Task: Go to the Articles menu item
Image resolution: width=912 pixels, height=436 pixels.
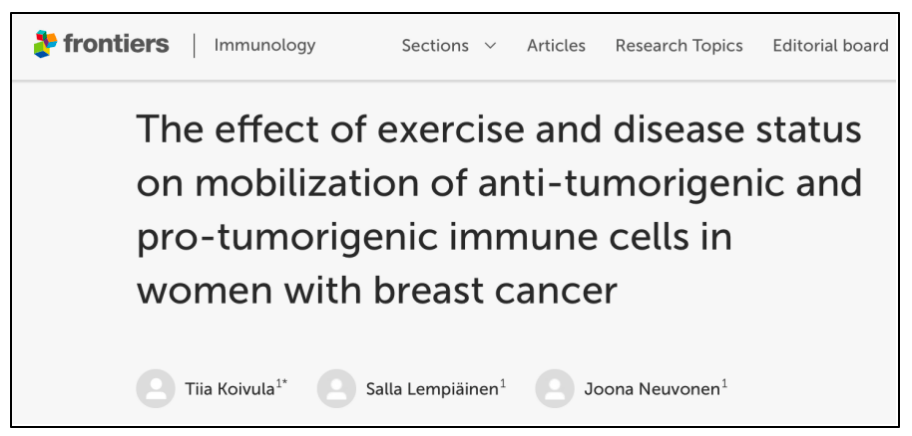Action: coord(556,46)
